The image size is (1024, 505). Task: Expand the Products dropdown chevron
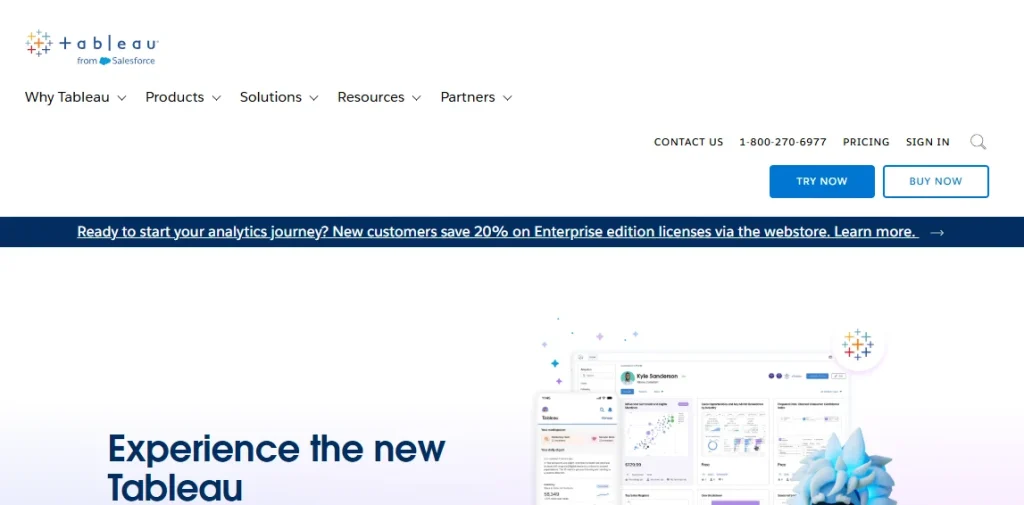pos(217,98)
